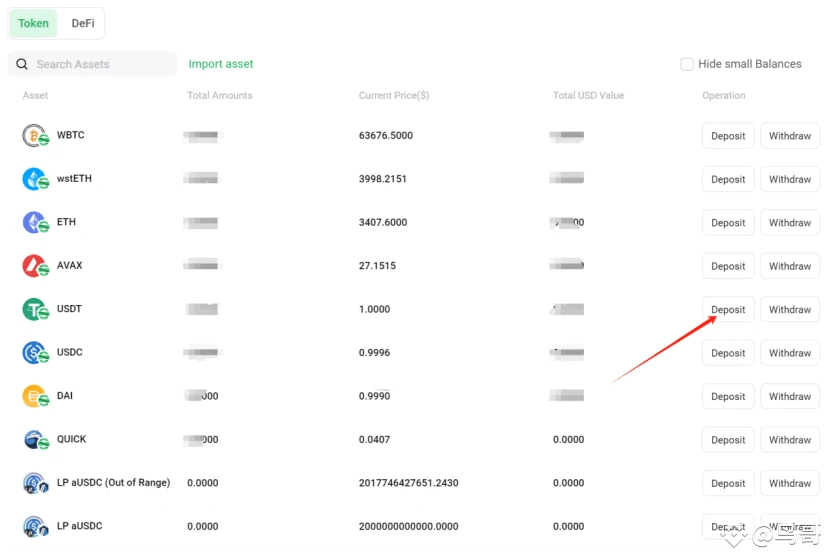Click the WBTC token icon

35,136
